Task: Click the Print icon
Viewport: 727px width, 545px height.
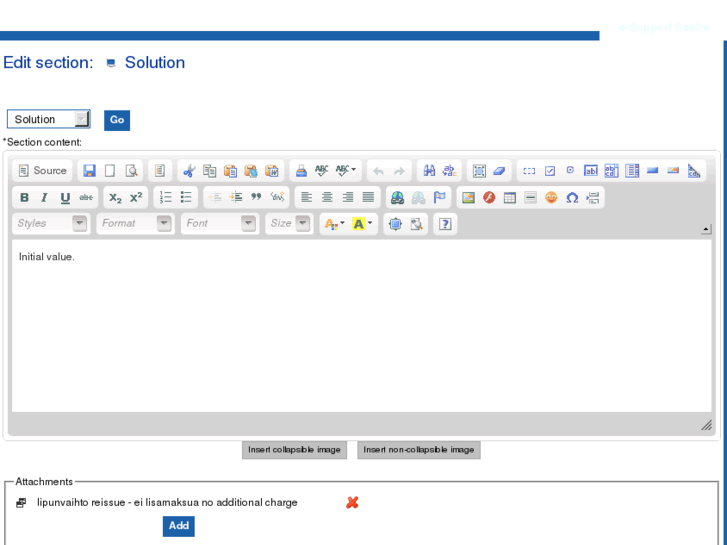Action: [x=301, y=171]
